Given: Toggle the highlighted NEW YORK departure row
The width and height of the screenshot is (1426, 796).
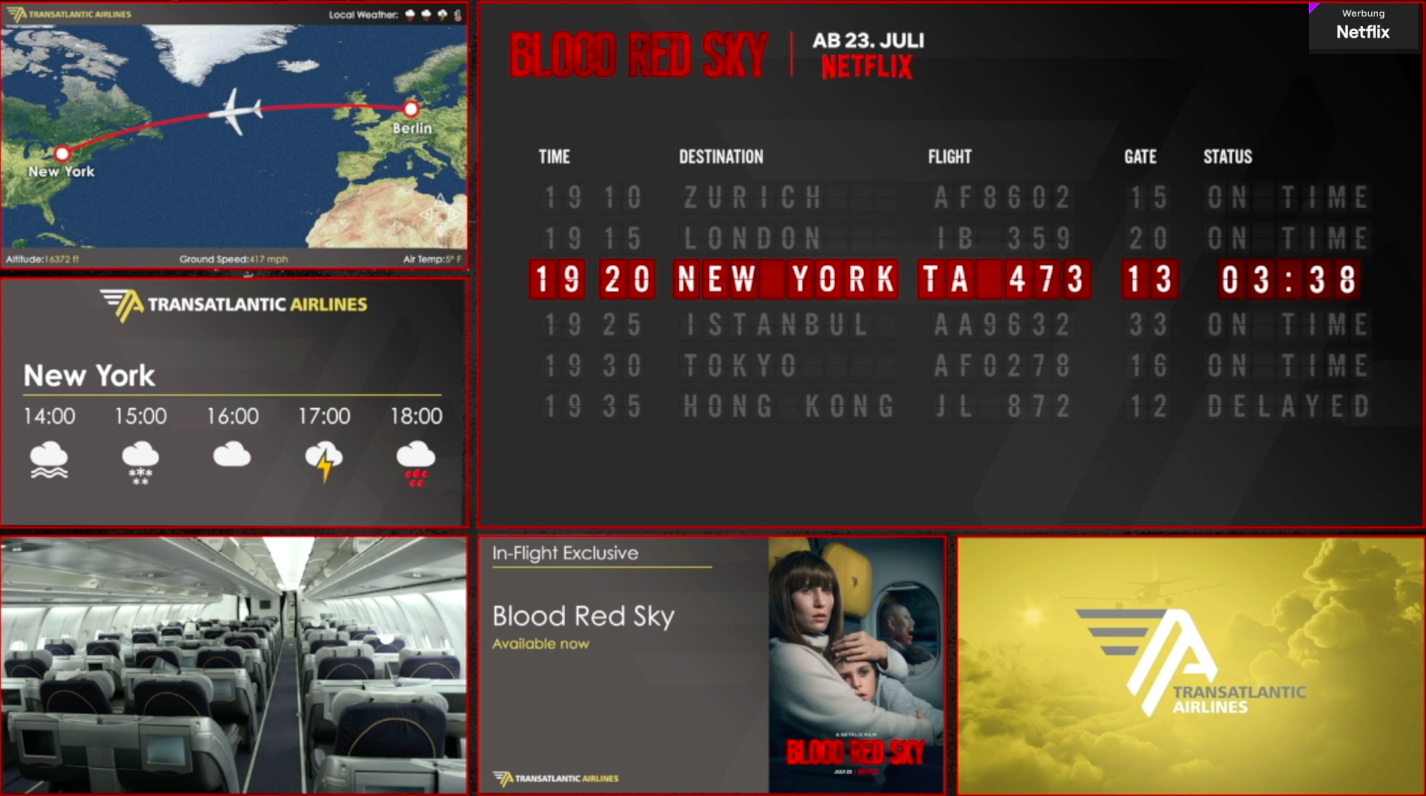Looking at the screenshot, I should 950,279.
